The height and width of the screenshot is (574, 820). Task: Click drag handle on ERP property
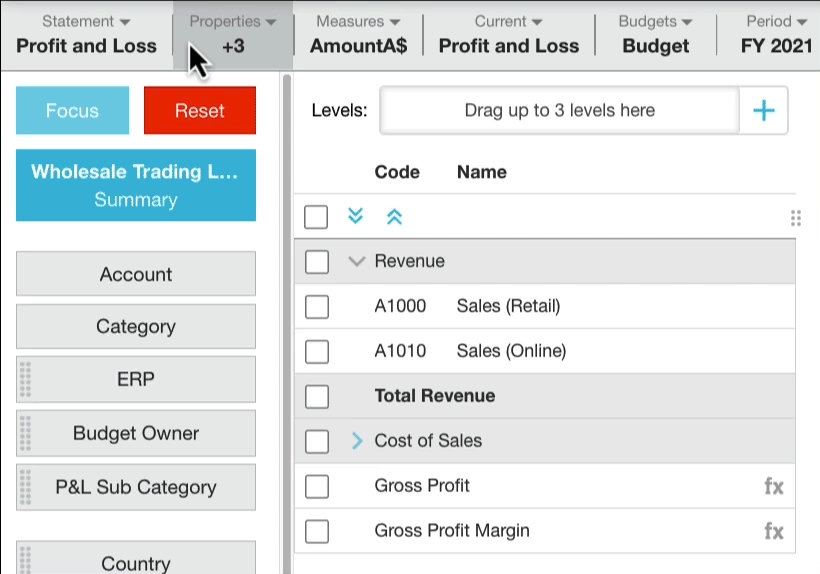click(26, 380)
